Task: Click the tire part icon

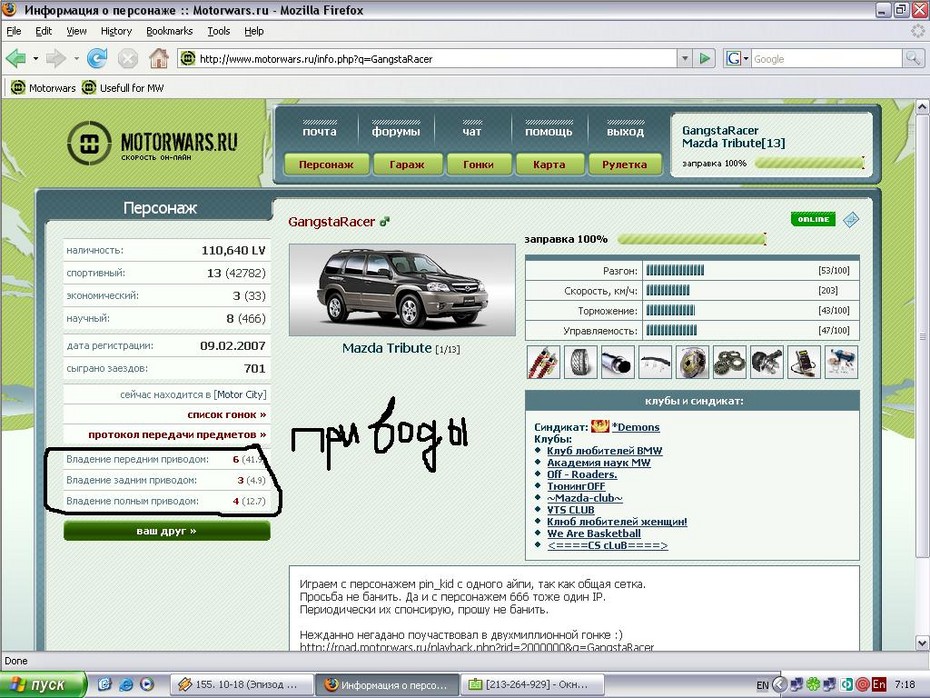Action: 580,362
